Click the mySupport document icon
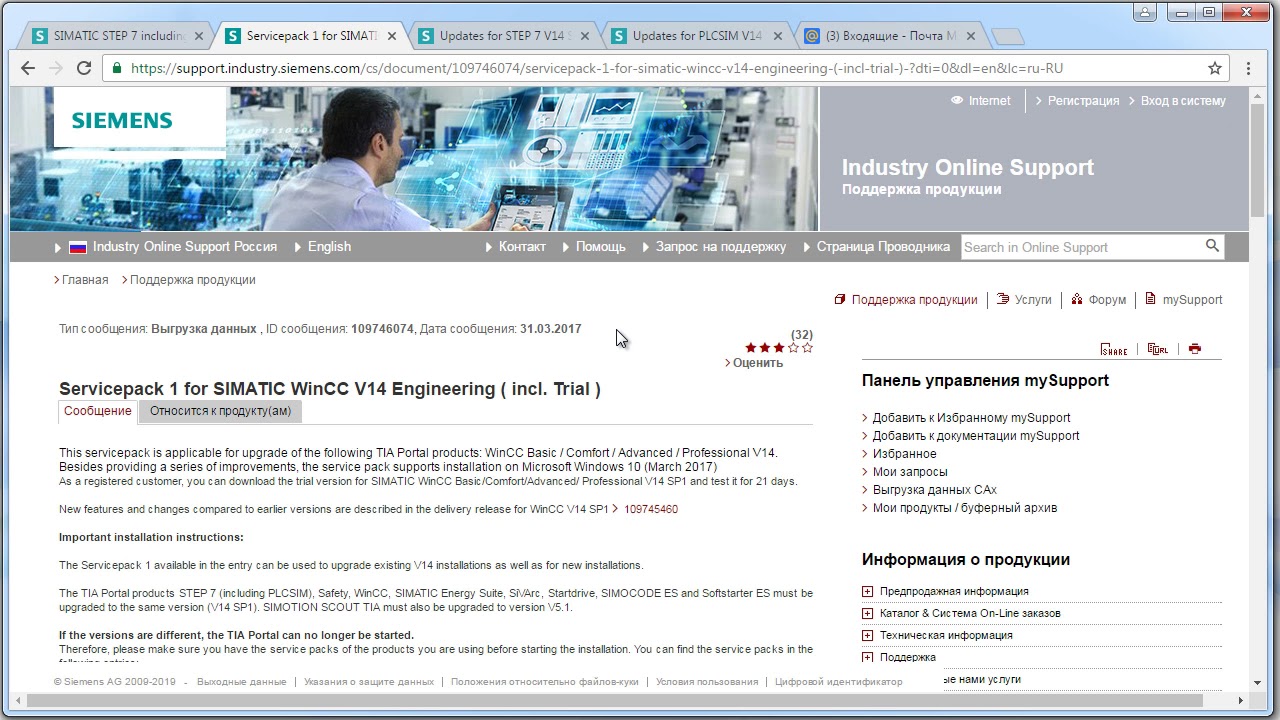The width and height of the screenshot is (1280, 720). click(1150, 299)
